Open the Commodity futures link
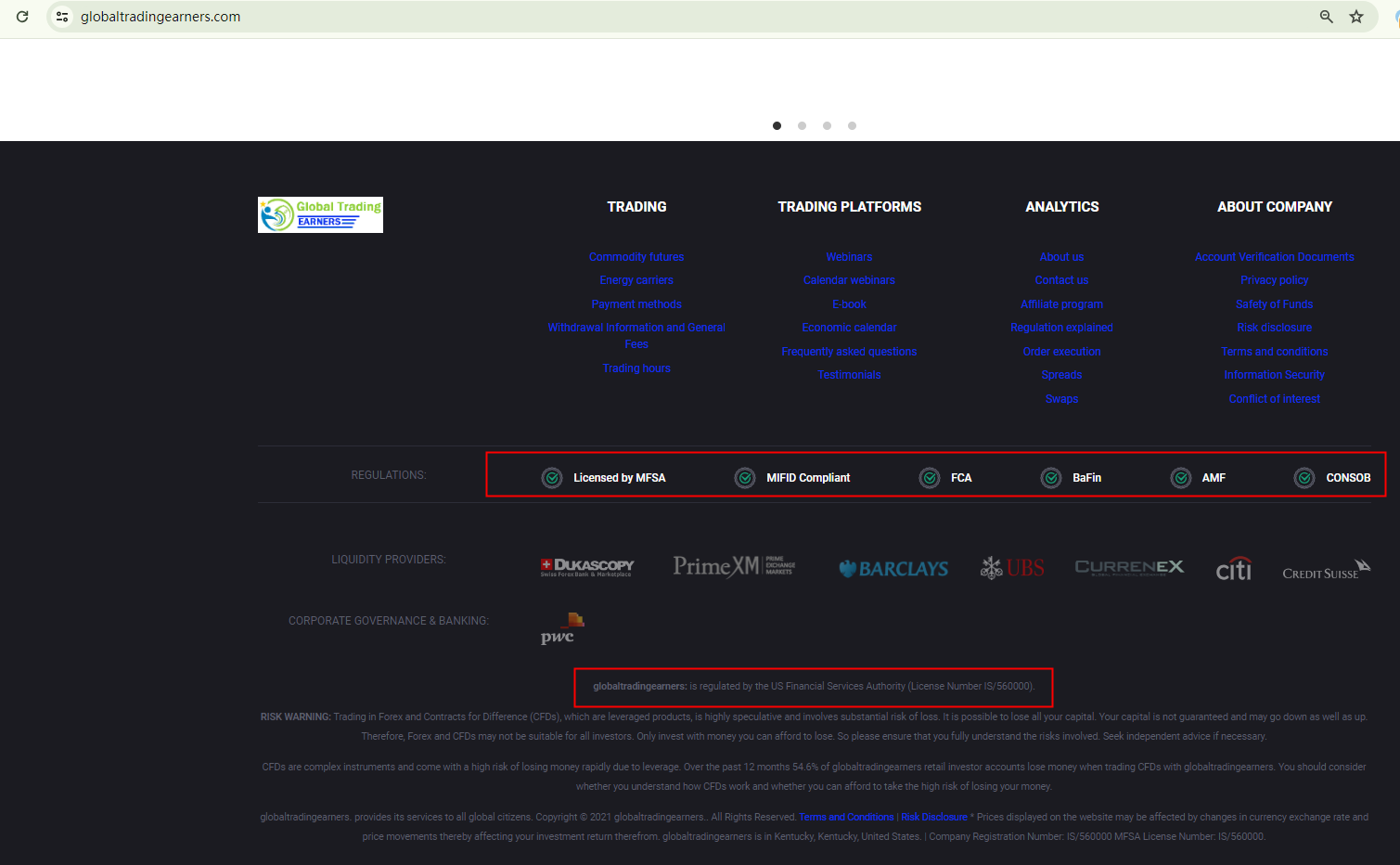The image size is (1400, 865). click(636, 257)
